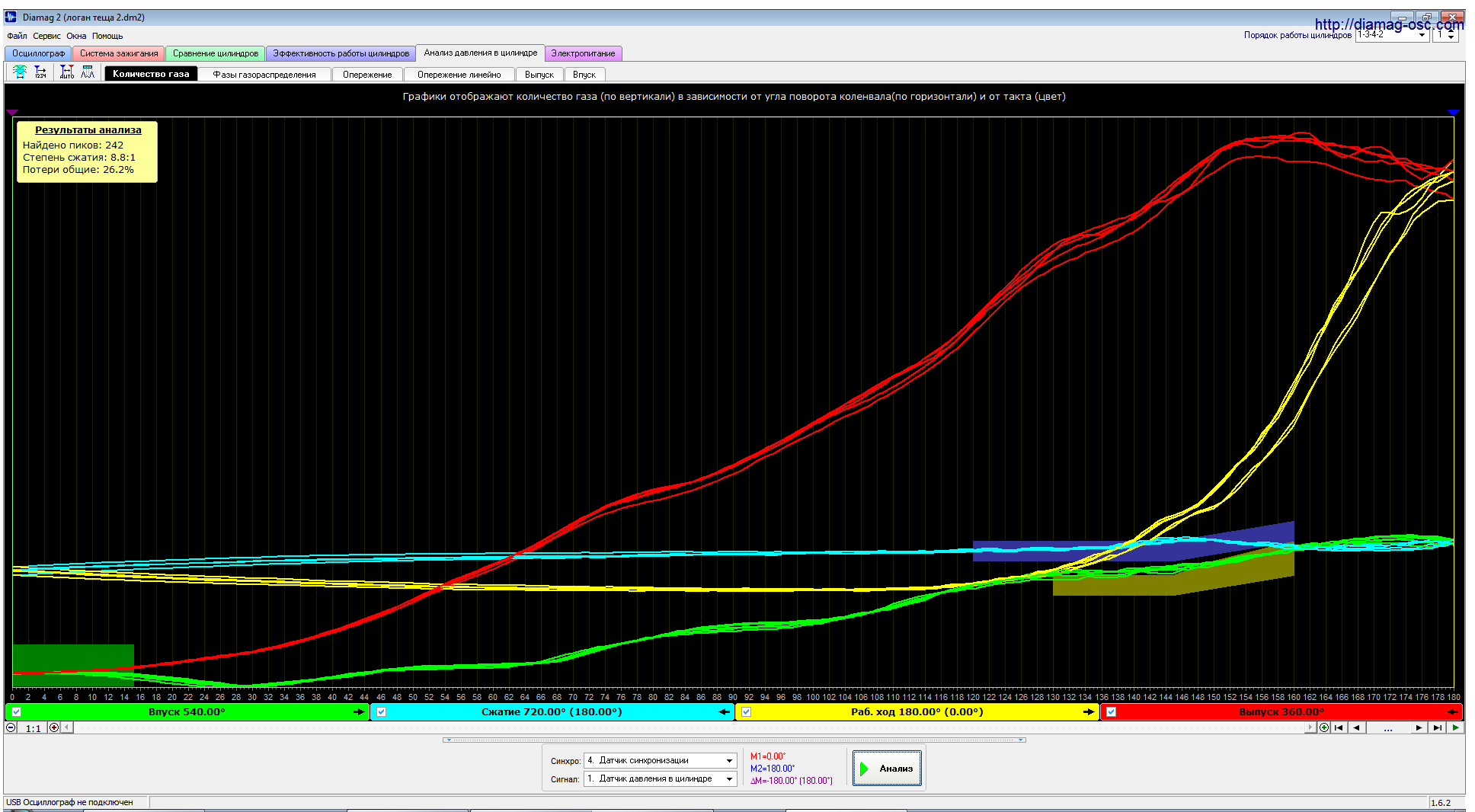Click the zoom in plus icon beside 1:1
1475x812 pixels.
tap(54, 727)
